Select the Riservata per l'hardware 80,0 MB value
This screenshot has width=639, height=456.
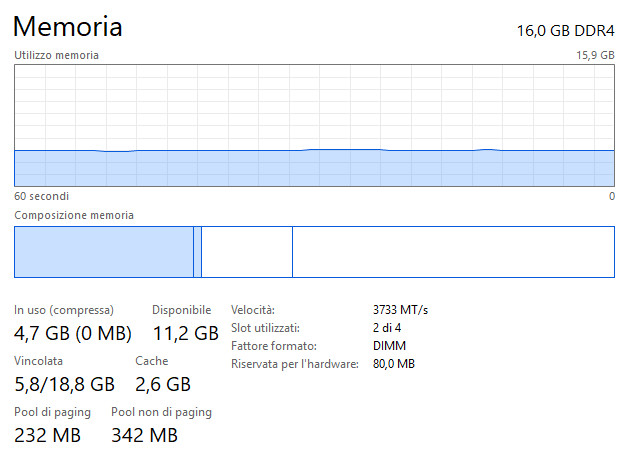394,364
